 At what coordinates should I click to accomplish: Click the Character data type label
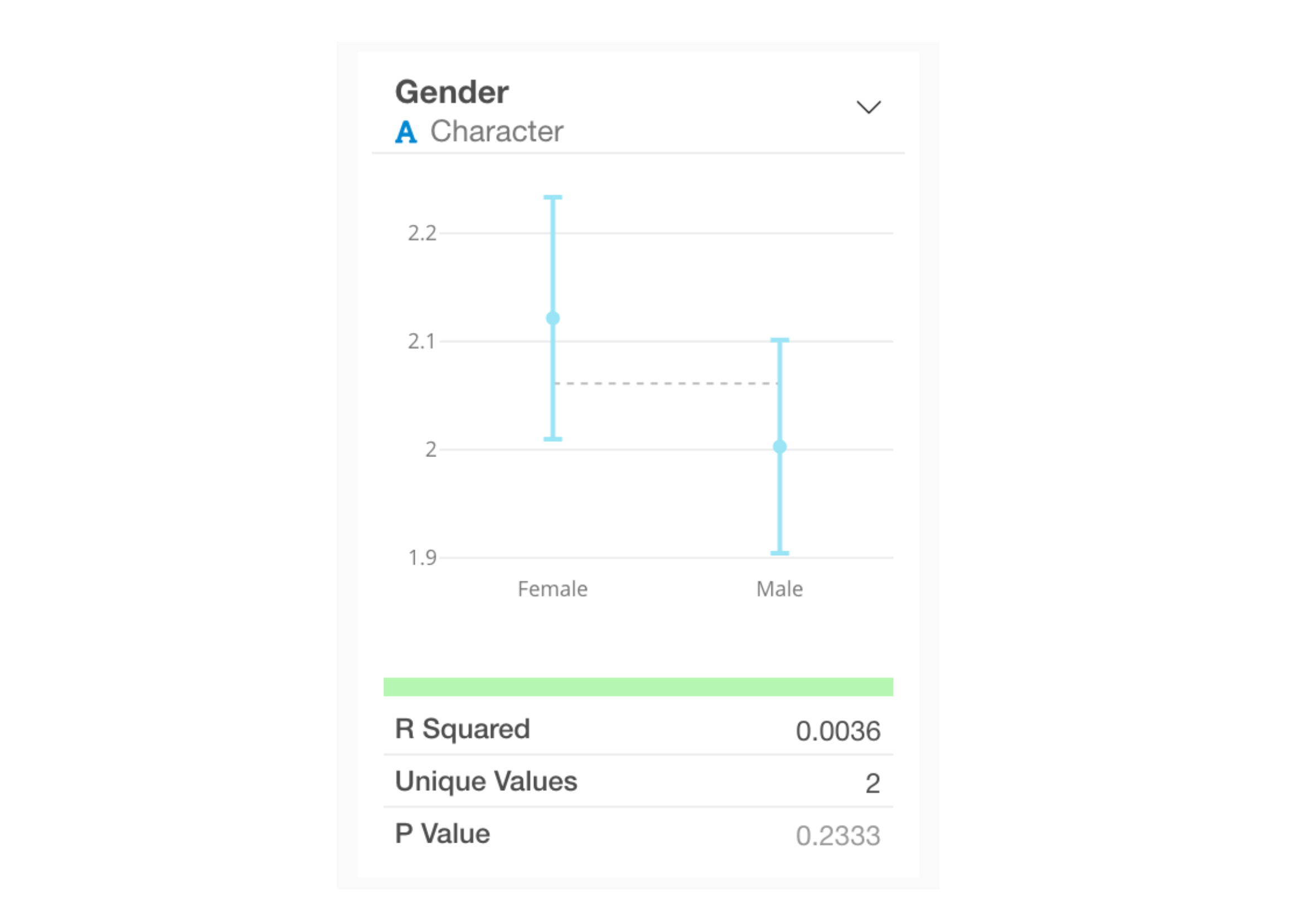tap(496, 131)
